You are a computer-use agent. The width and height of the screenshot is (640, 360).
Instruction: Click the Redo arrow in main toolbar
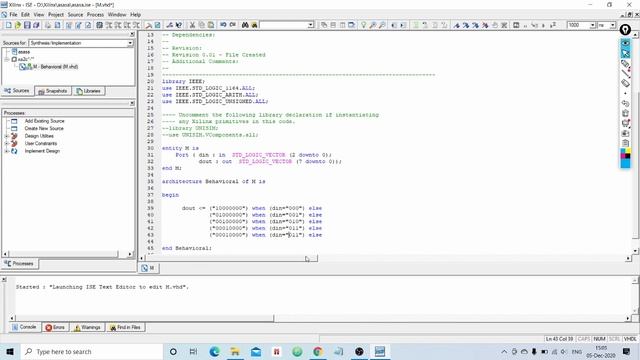[232, 25]
